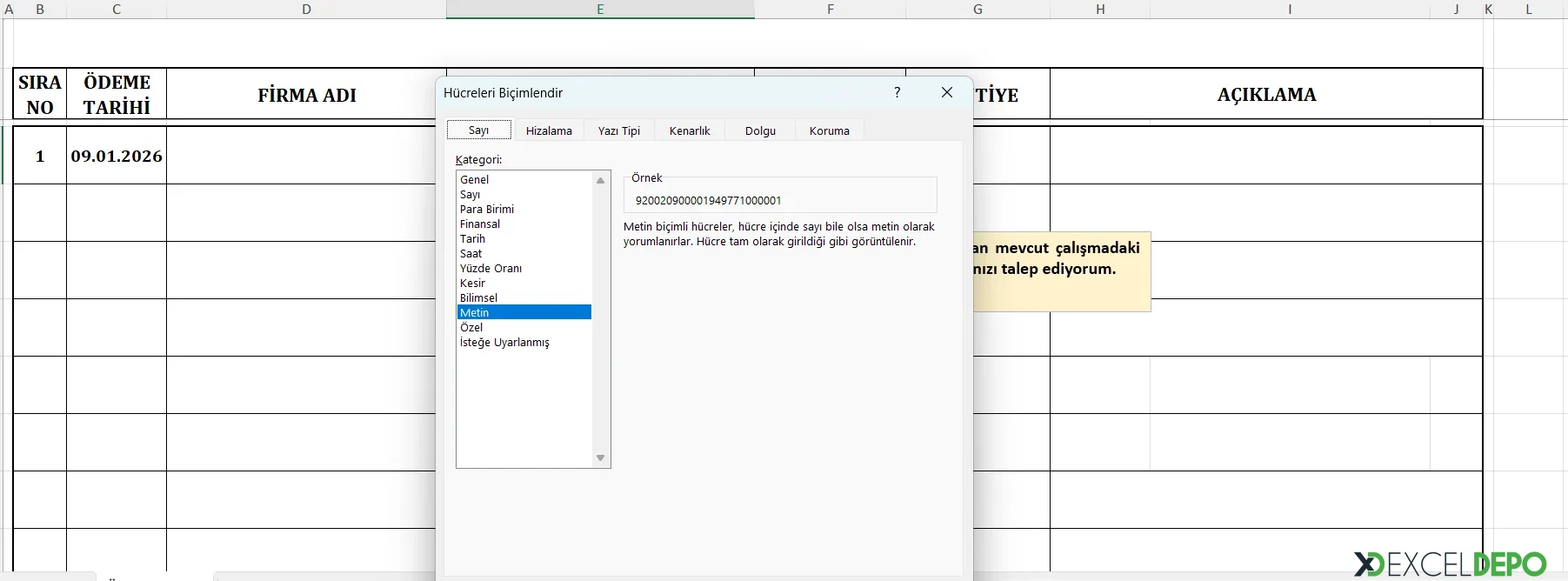
Task: Click the AÇIKLAMA header cell
Action: pyautogui.click(x=1266, y=94)
